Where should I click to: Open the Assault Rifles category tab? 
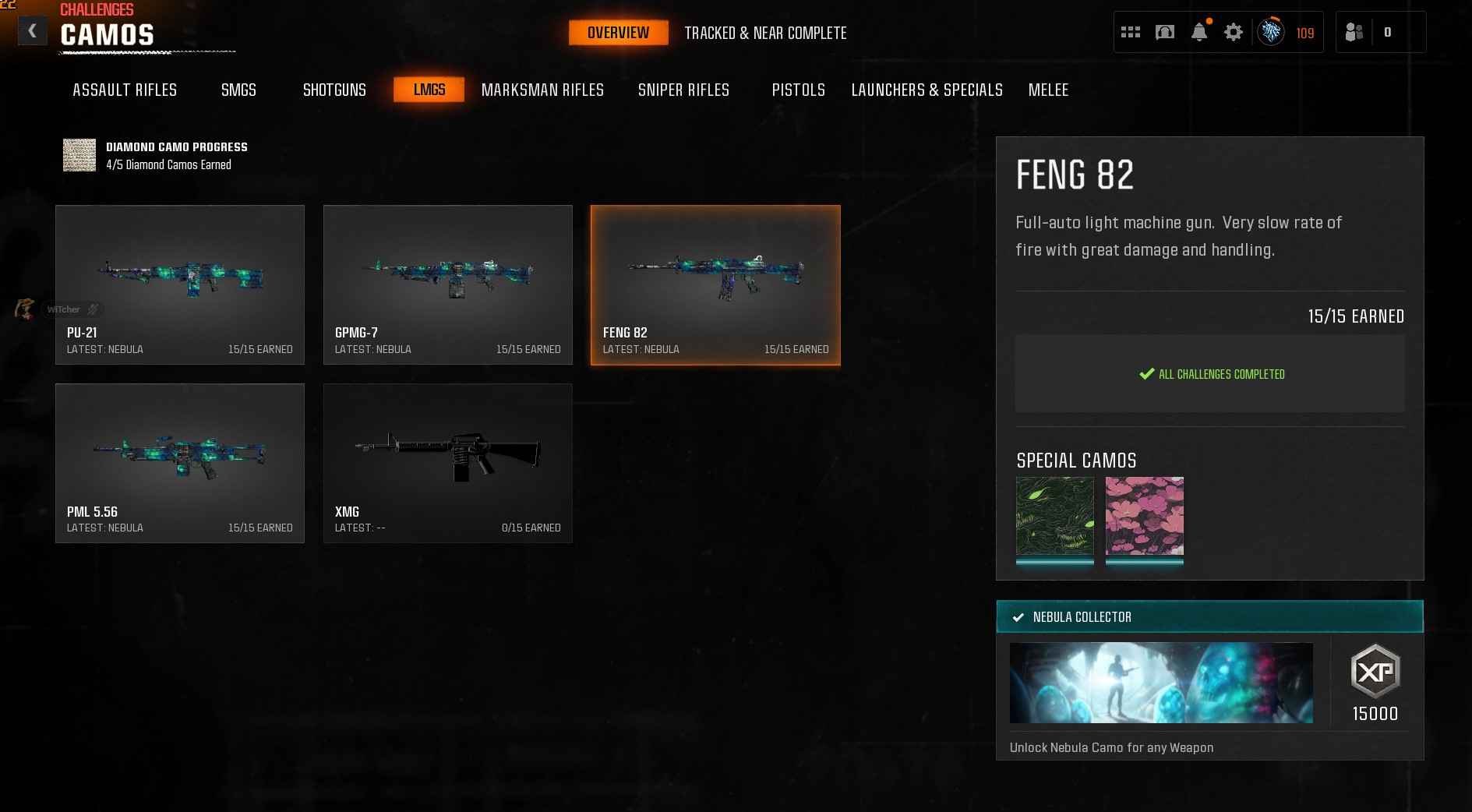pyautogui.click(x=125, y=90)
